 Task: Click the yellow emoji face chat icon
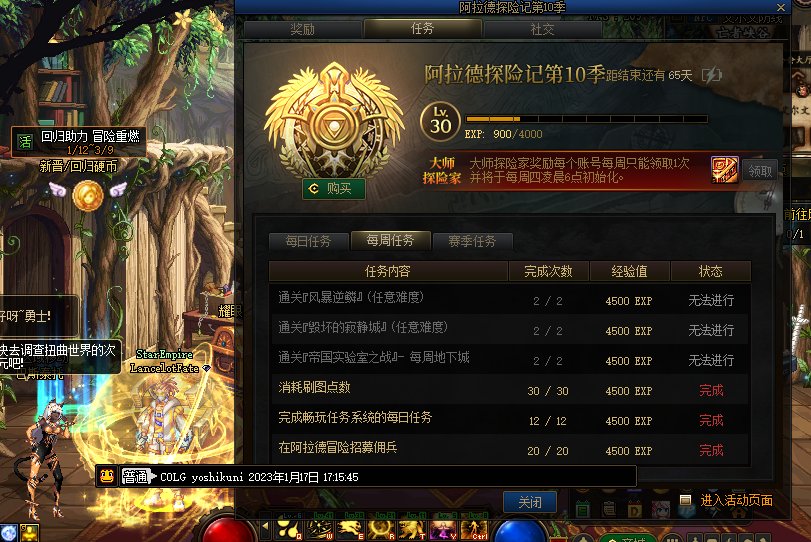click(107, 476)
